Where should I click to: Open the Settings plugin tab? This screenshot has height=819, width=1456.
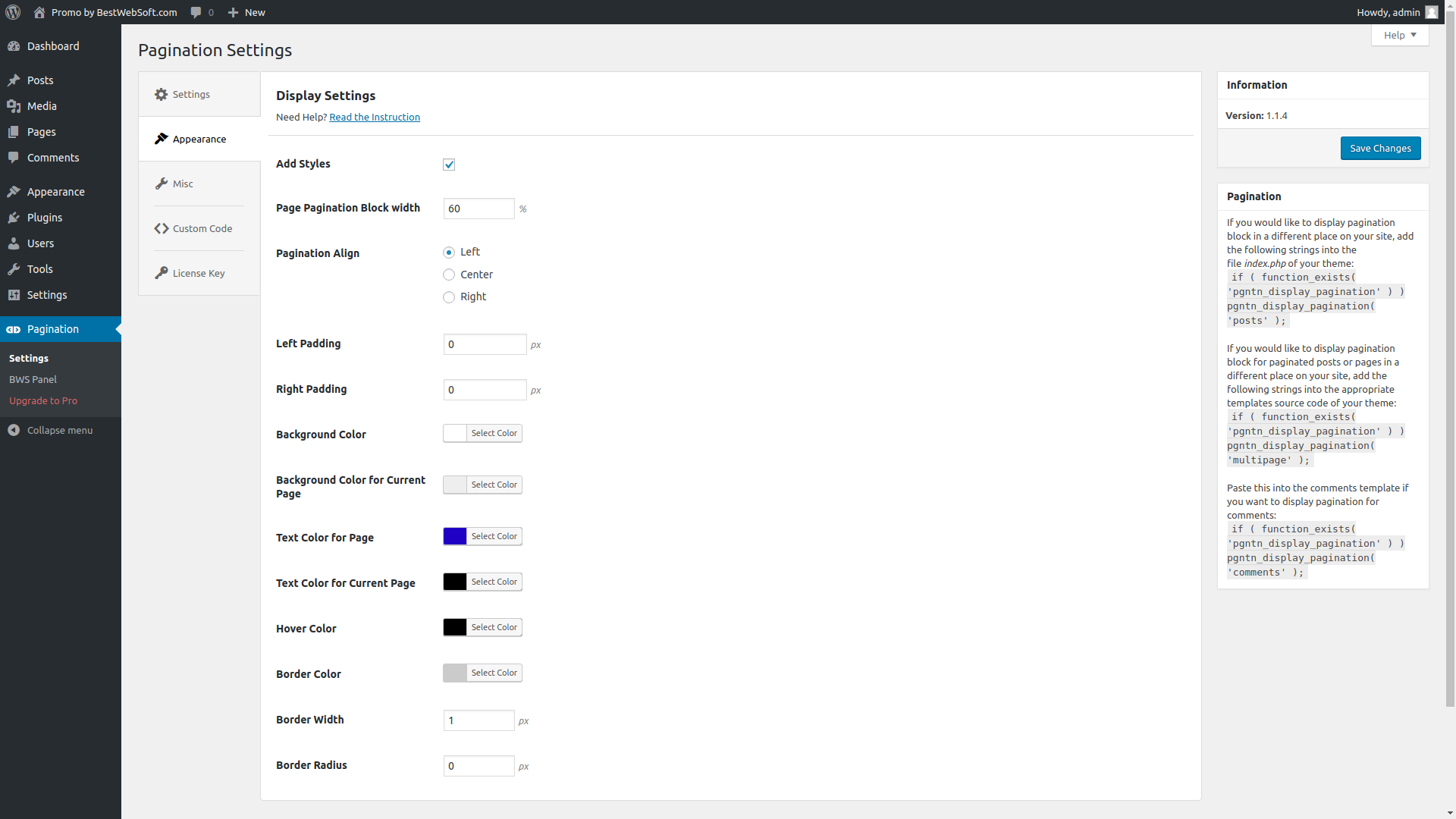[199, 94]
